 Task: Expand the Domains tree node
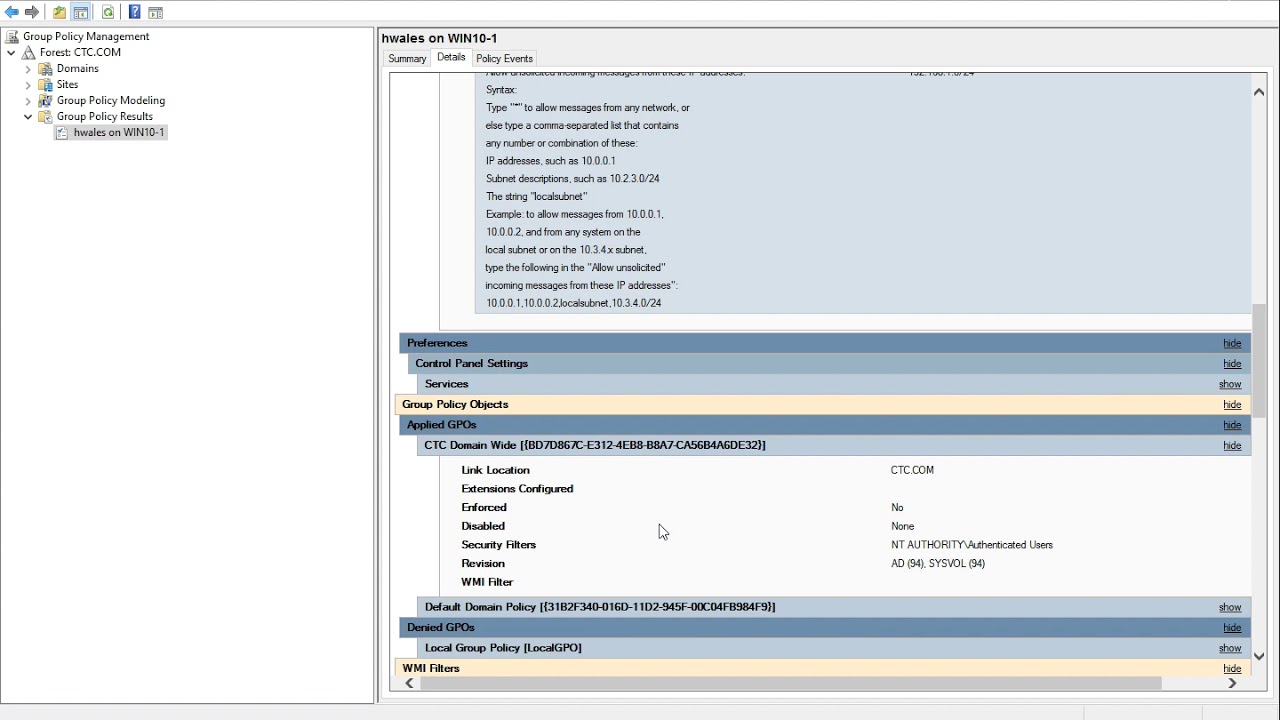28,68
